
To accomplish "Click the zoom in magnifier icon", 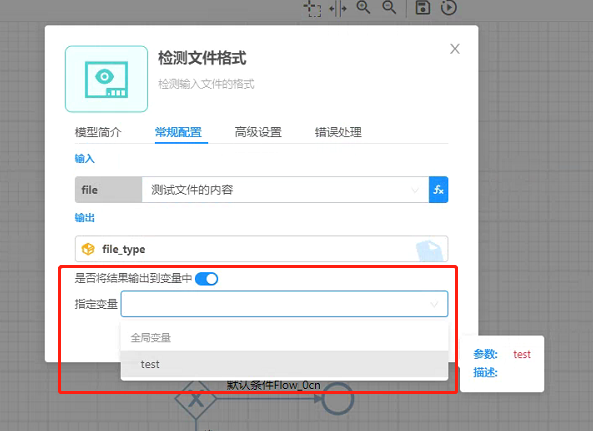I will 363,7.
